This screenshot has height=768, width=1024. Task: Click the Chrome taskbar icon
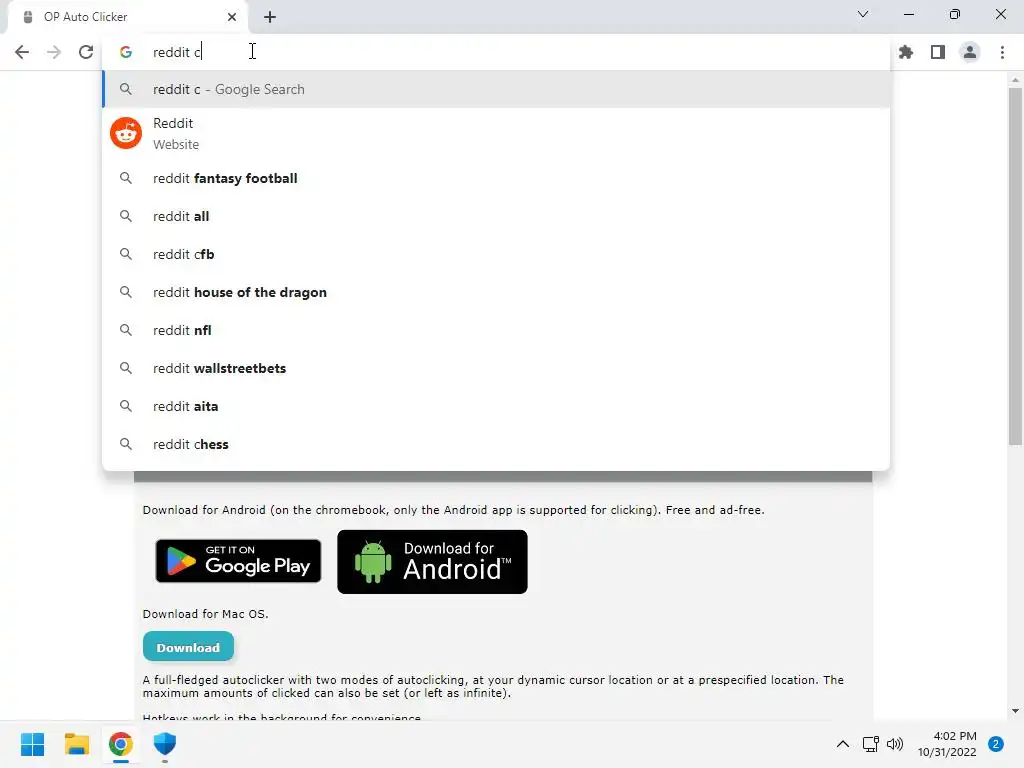click(121, 744)
